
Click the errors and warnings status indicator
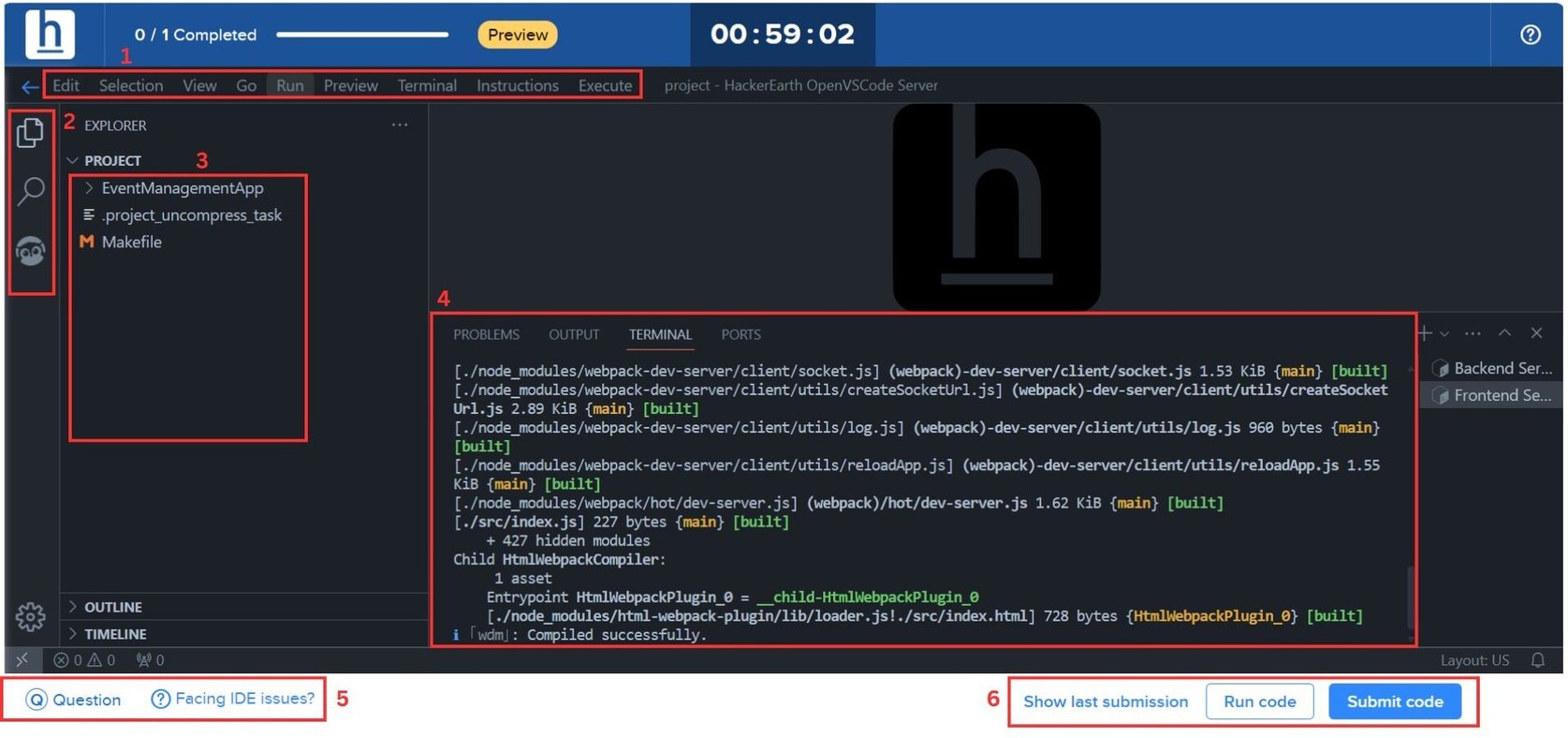pos(84,660)
